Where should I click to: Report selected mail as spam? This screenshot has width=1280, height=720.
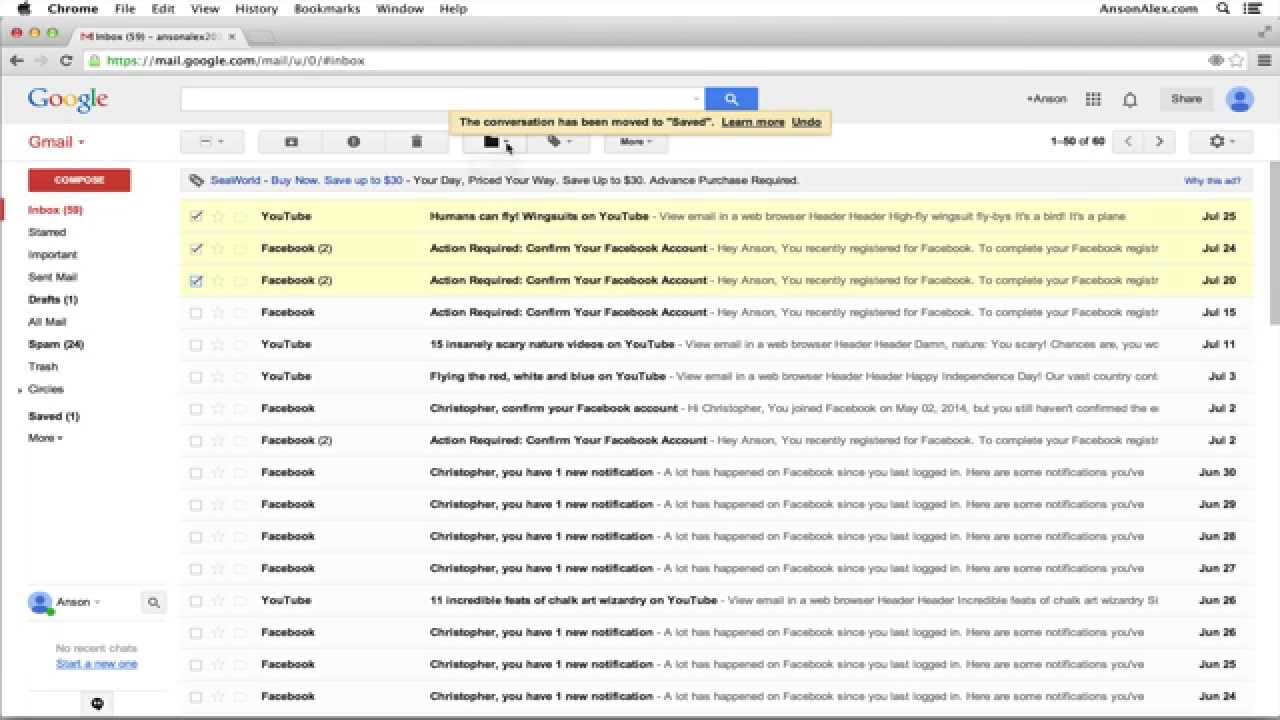[x=353, y=142]
